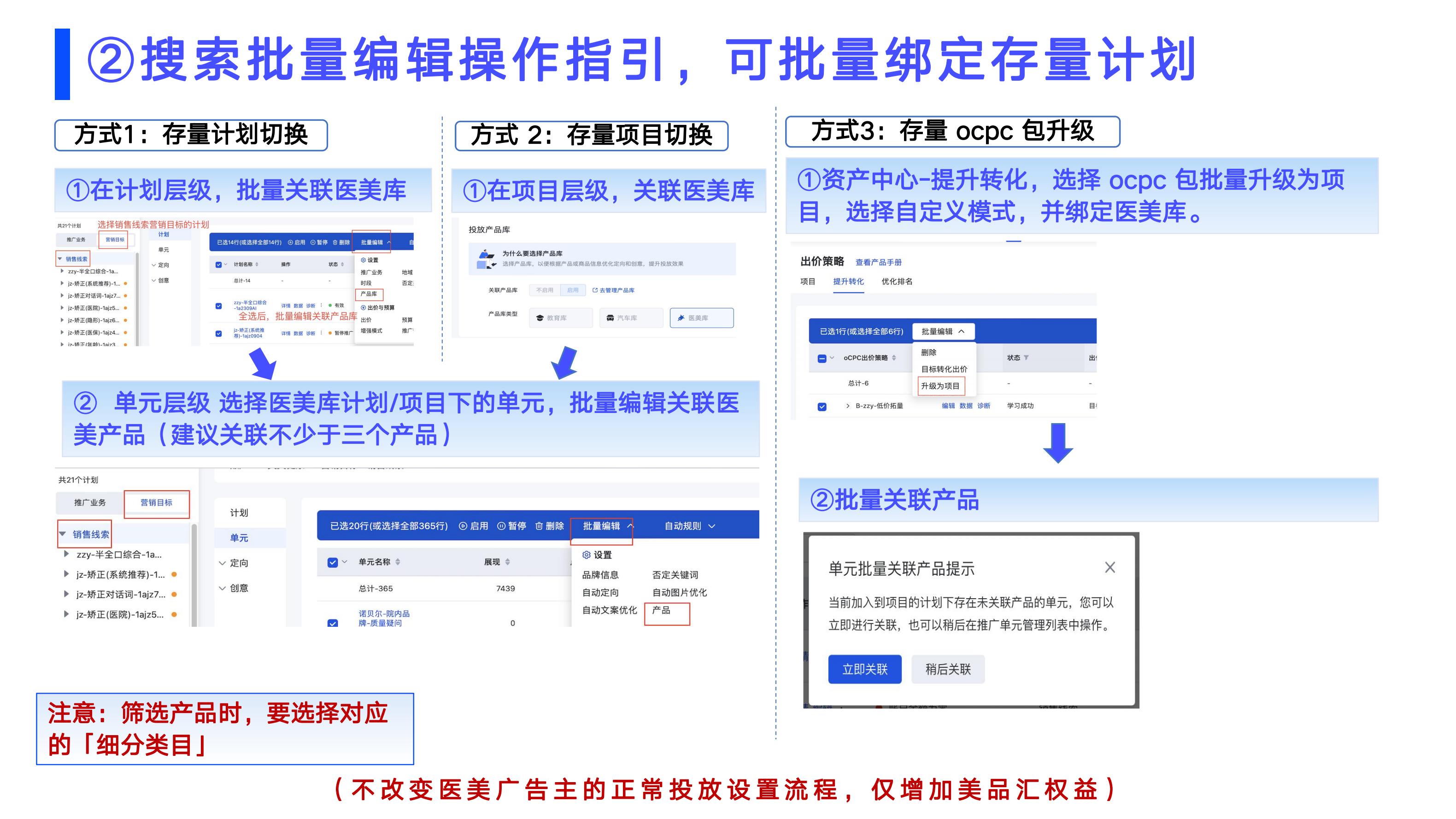The height and width of the screenshot is (819, 1456).
Task: Expand the zzy-半全口综合 plan tree node
Action: (67, 554)
